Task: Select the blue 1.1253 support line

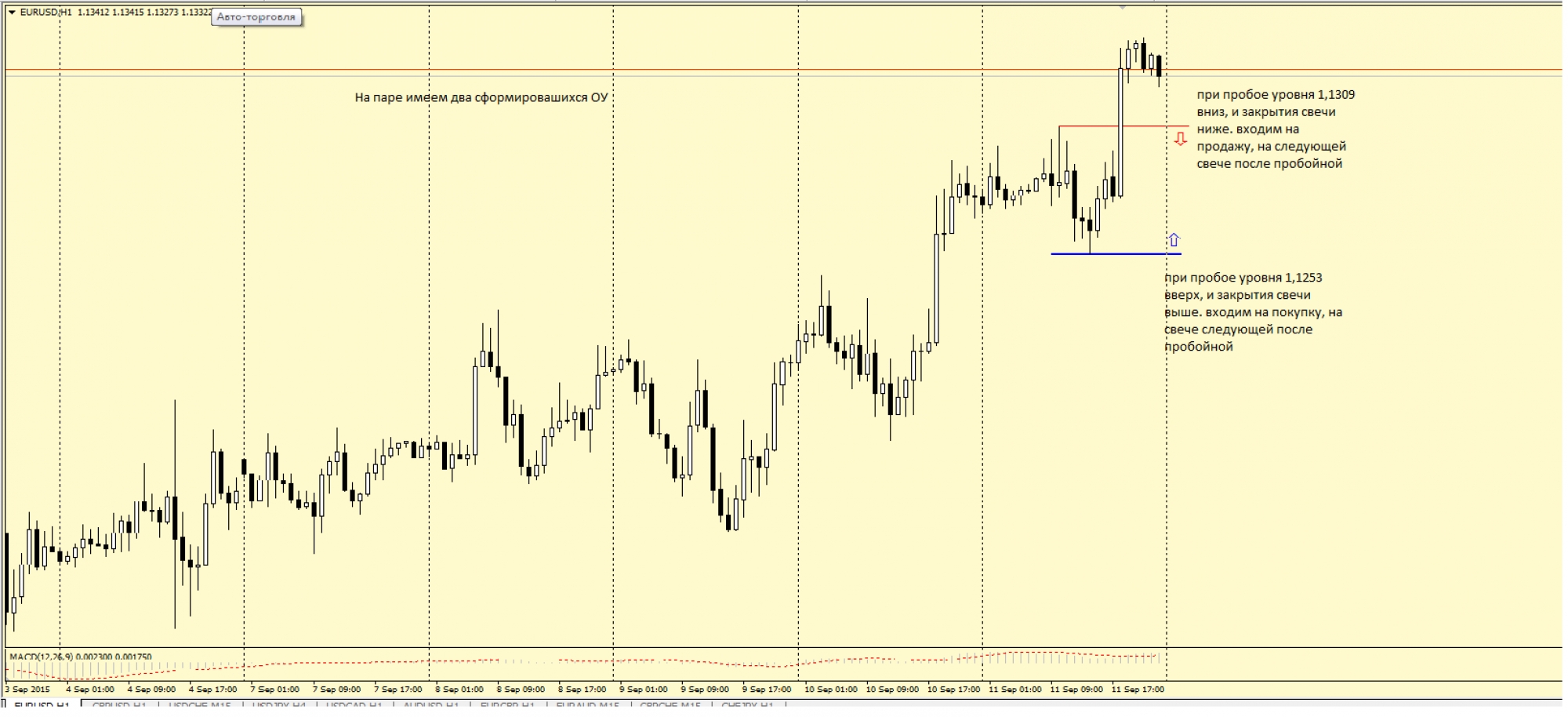Action: [1137, 254]
